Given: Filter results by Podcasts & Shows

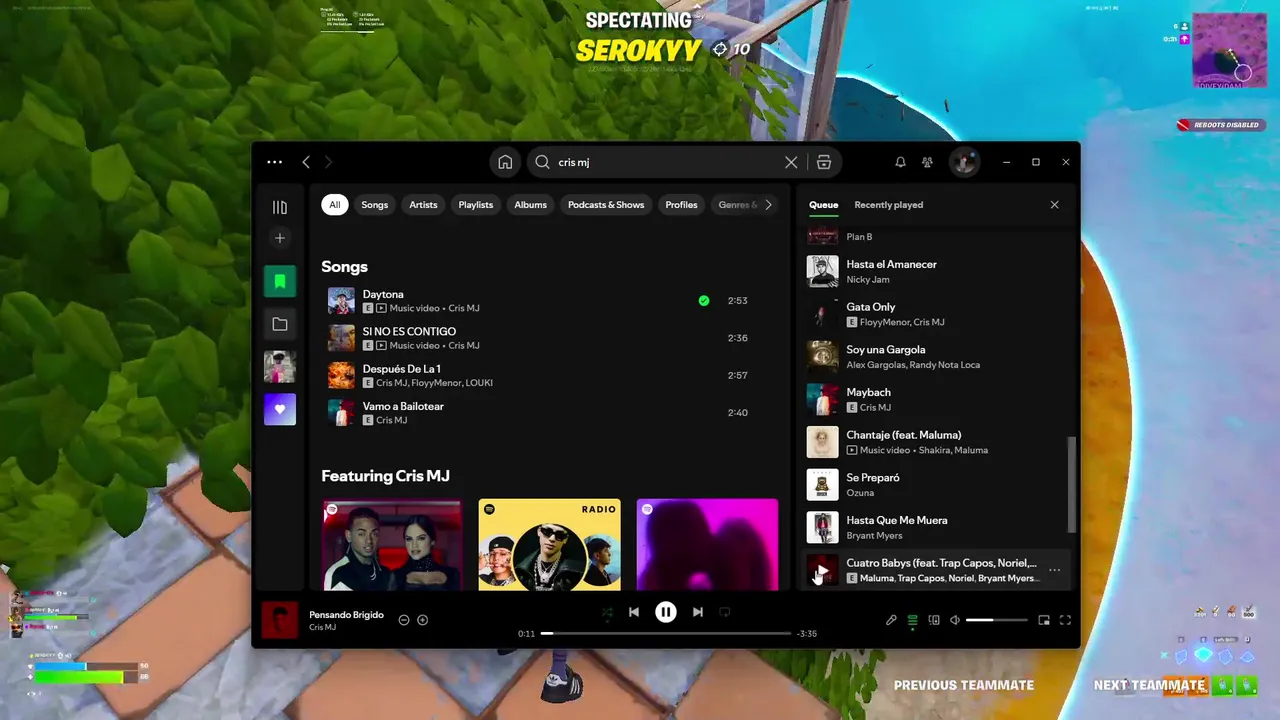Looking at the screenshot, I should point(606,205).
